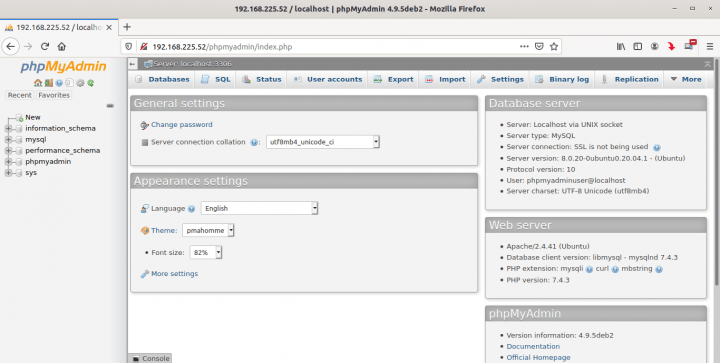Open MySQL documentation page icon in sidebar

coord(69,83)
